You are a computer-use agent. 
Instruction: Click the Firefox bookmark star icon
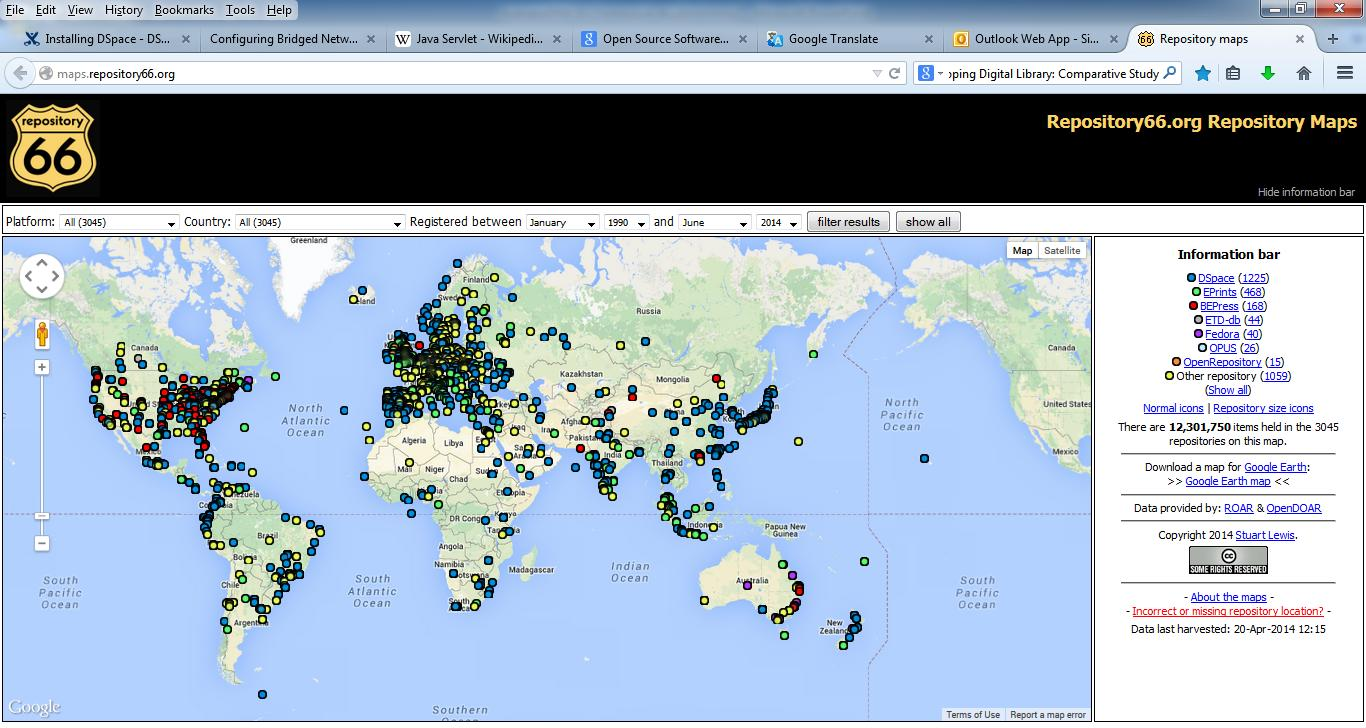point(1203,73)
